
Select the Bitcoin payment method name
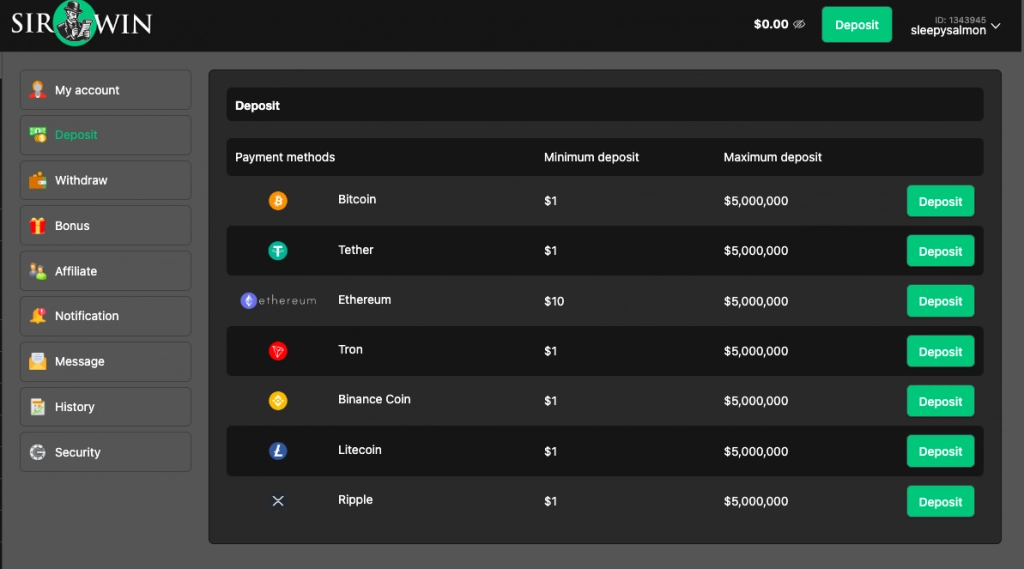point(357,200)
